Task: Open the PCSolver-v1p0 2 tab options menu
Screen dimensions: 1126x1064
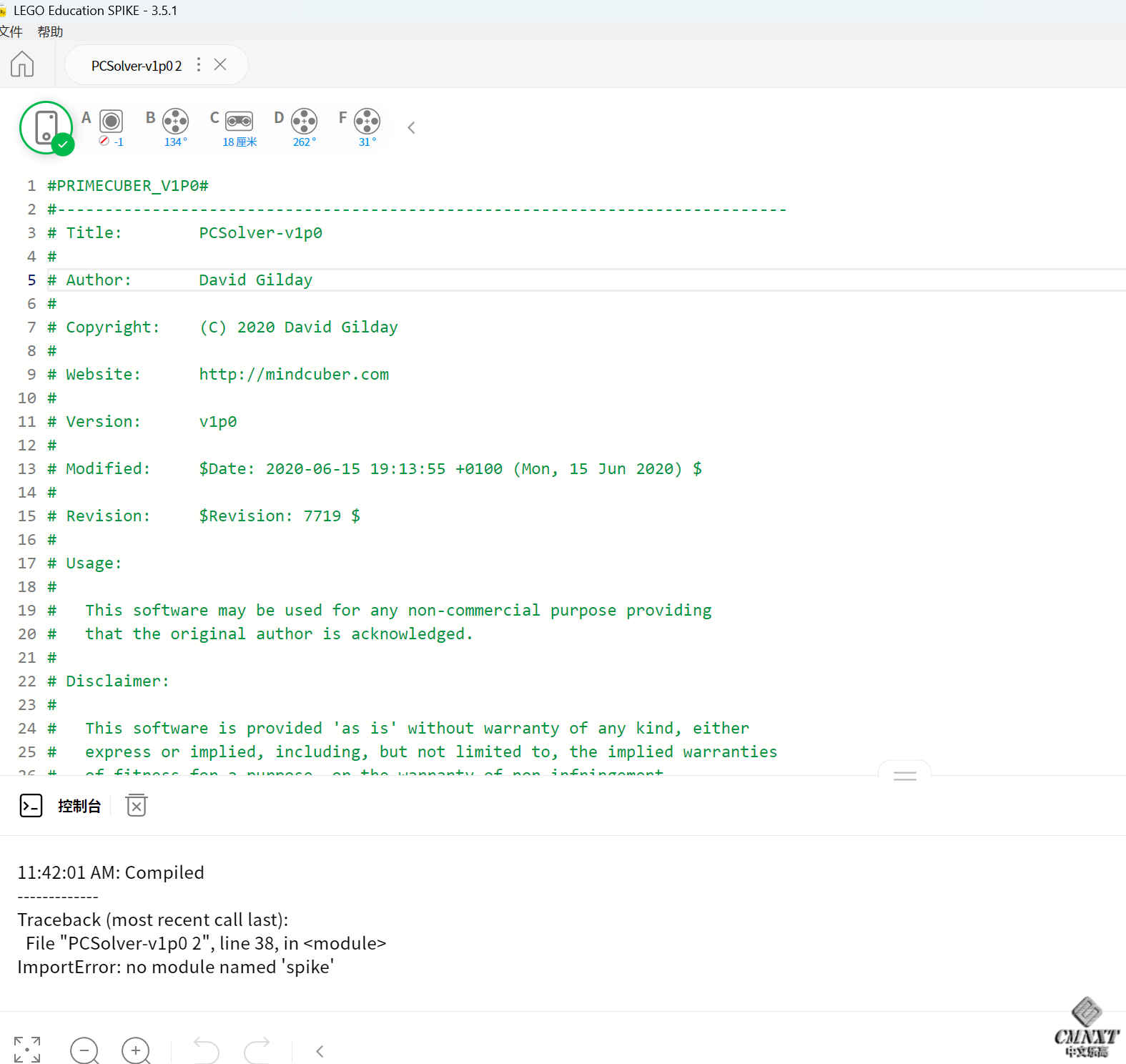Action: 199,64
